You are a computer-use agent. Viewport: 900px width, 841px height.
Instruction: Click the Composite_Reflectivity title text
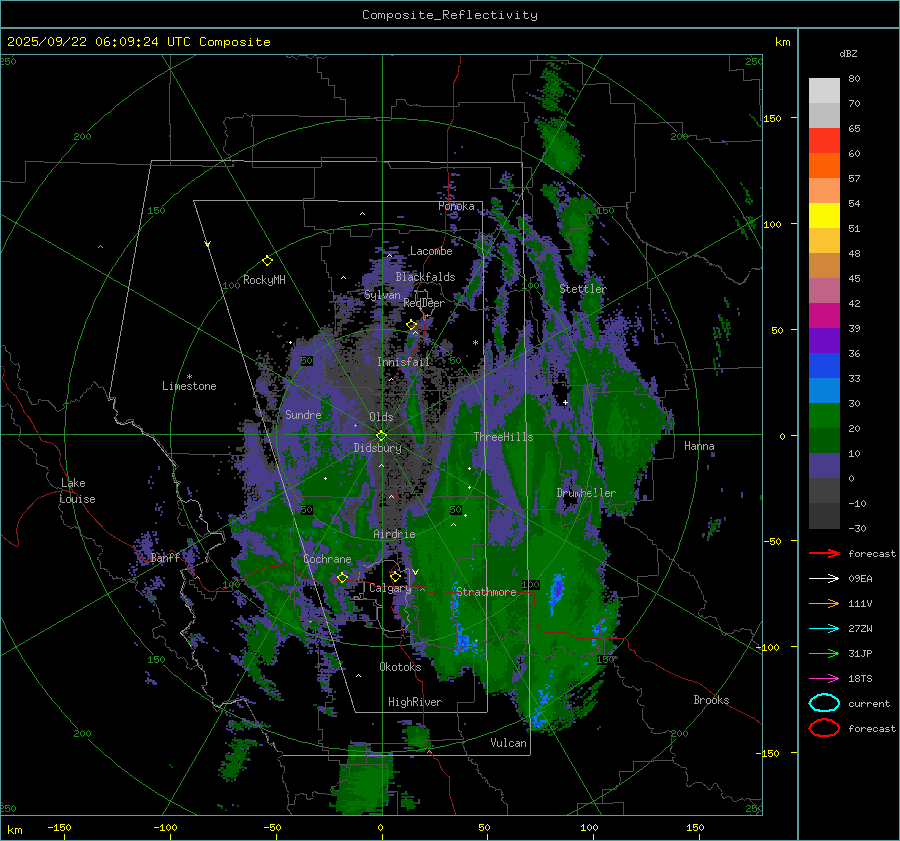pyautogui.click(x=449, y=15)
